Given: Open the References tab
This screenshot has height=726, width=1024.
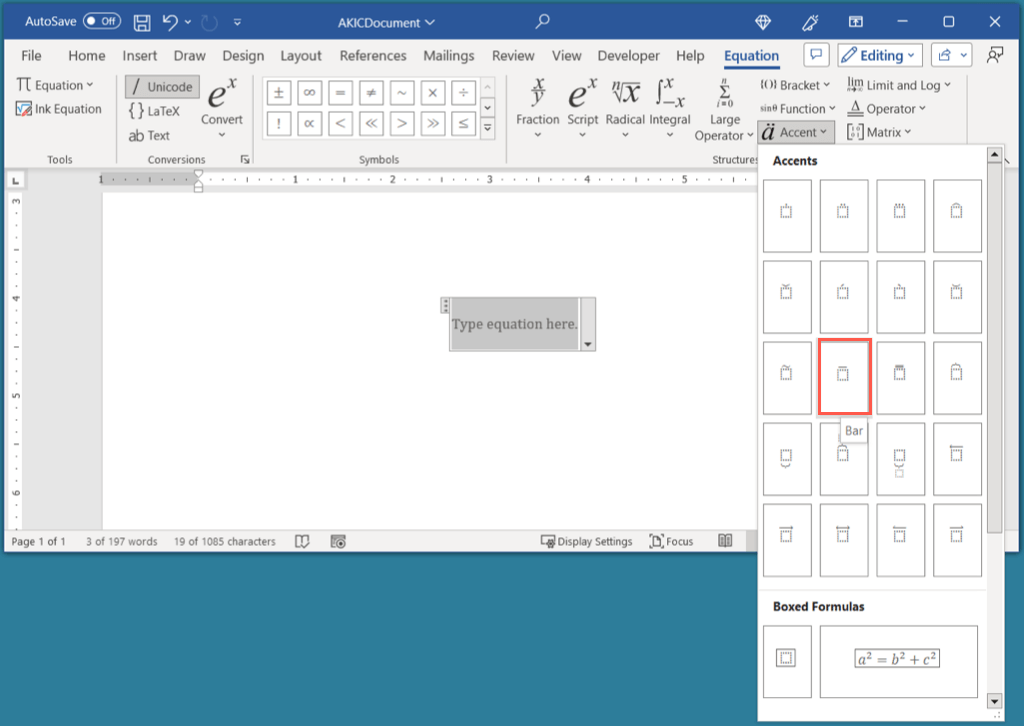Looking at the screenshot, I should click(373, 56).
